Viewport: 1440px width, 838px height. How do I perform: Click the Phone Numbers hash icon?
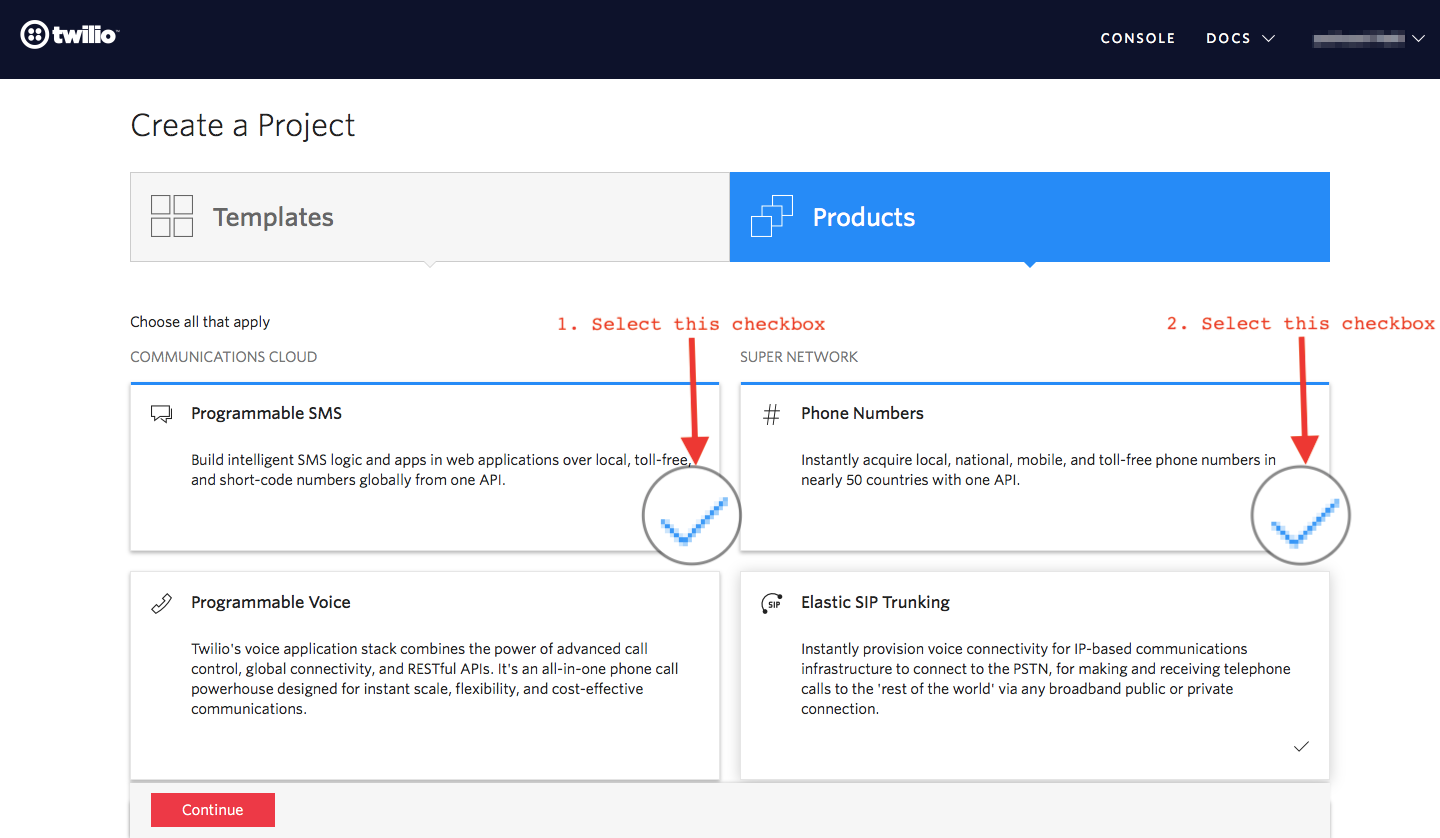pyautogui.click(x=771, y=414)
